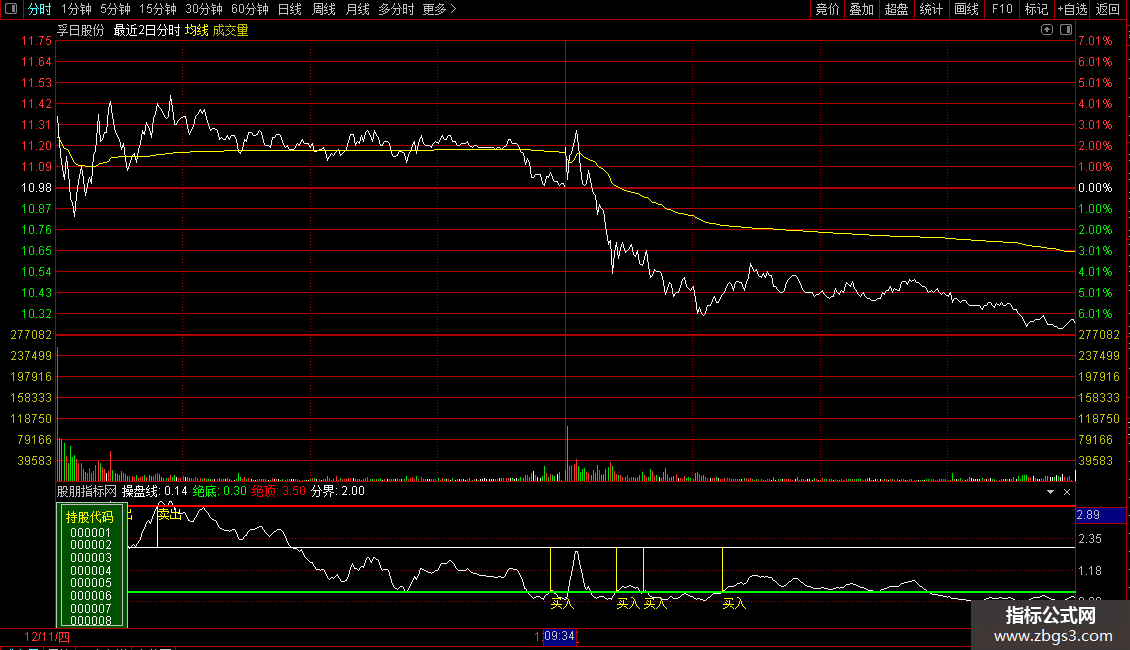The image size is (1130, 650).
Task: Add stock via +自选 button
Action: [x=1072, y=9]
